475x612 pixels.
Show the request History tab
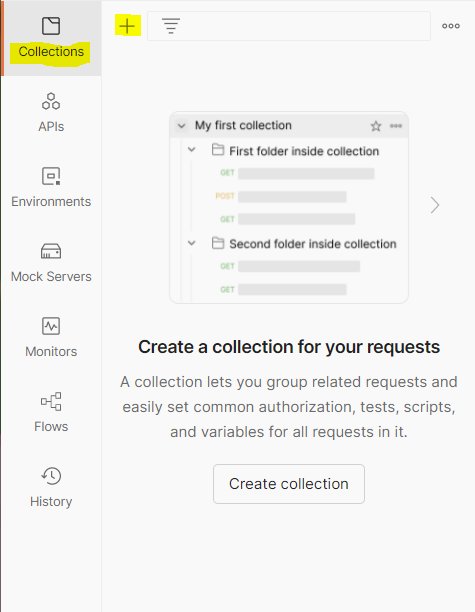[51, 487]
